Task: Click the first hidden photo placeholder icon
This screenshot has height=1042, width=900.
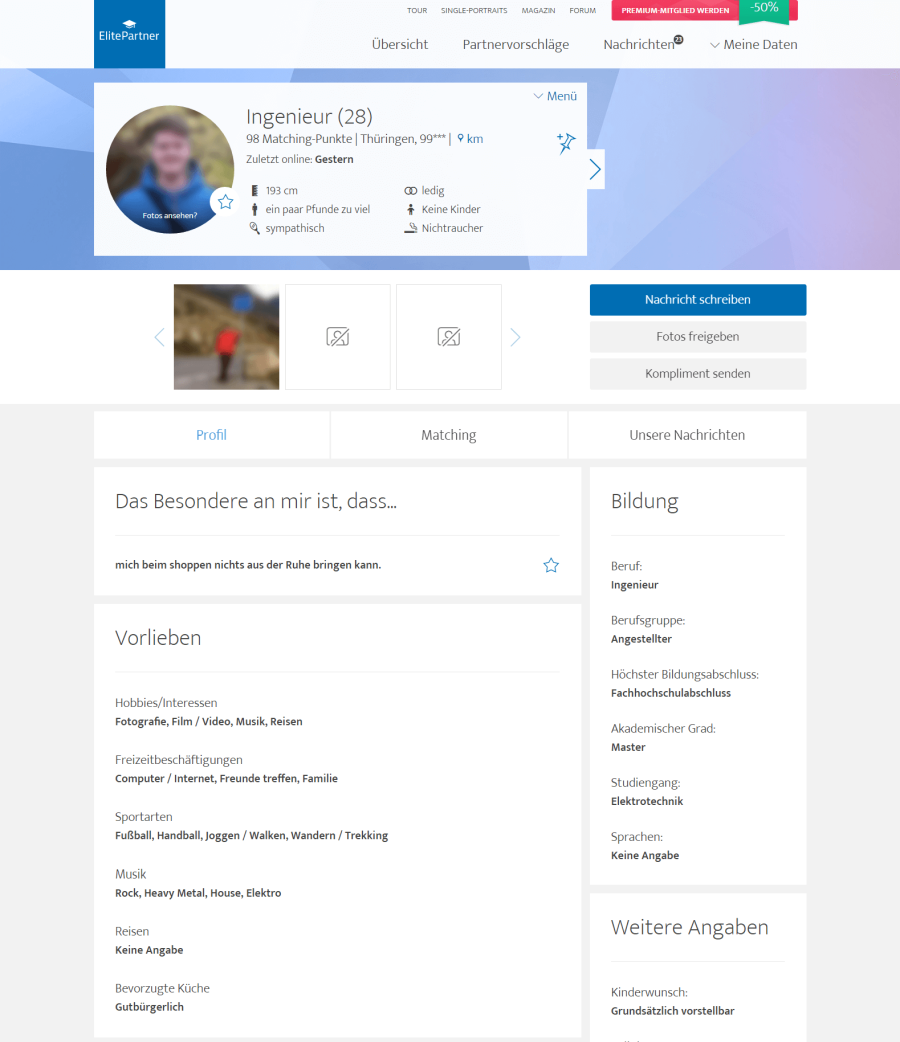Action: coord(338,337)
